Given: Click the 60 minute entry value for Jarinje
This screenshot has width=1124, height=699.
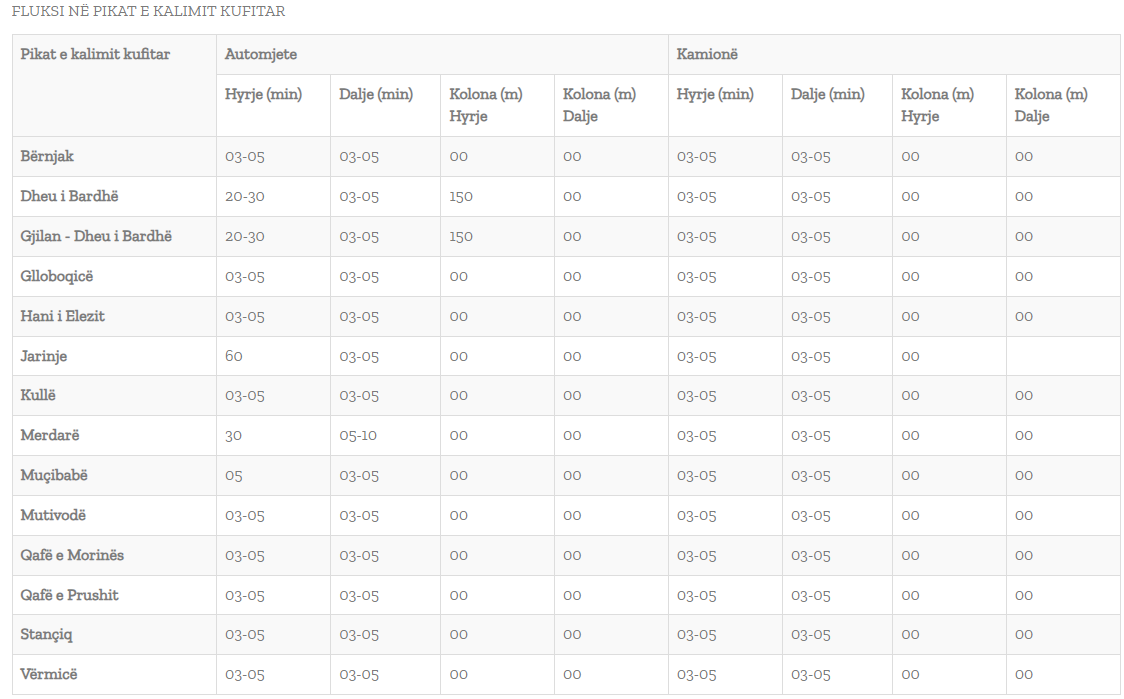Looking at the screenshot, I should click(x=234, y=356).
